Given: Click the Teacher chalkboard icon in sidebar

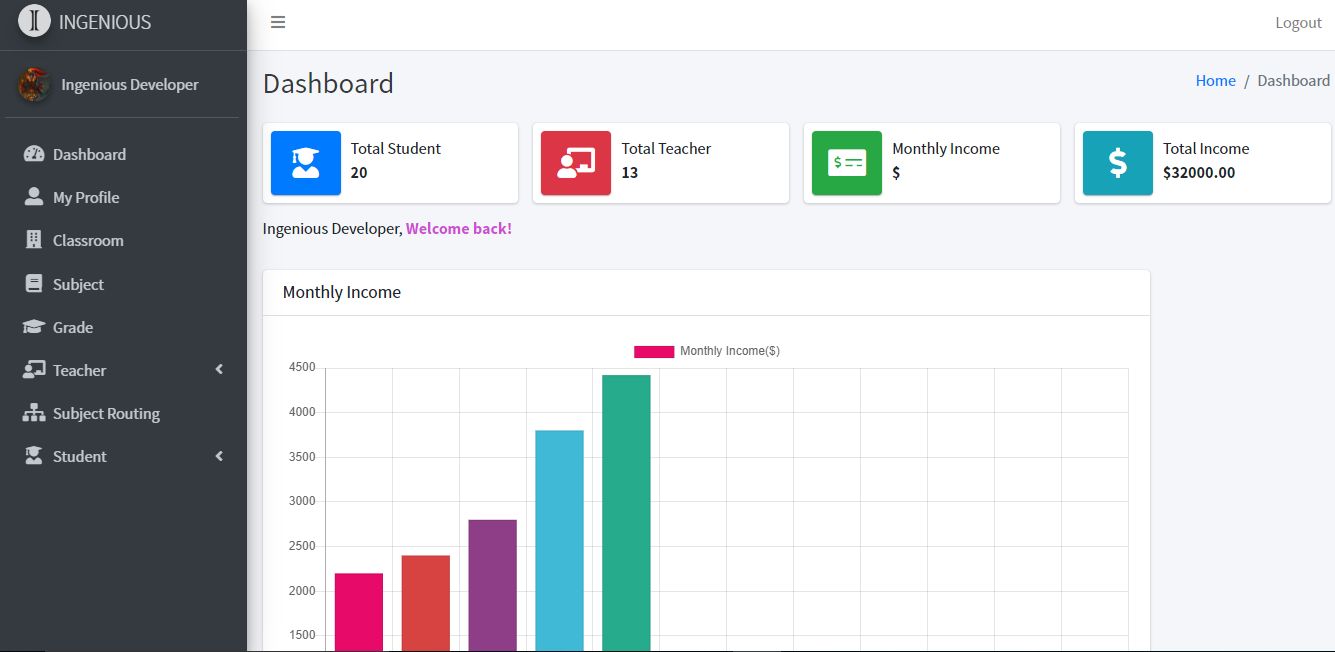Looking at the screenshot, I should (x=34, y=370).
